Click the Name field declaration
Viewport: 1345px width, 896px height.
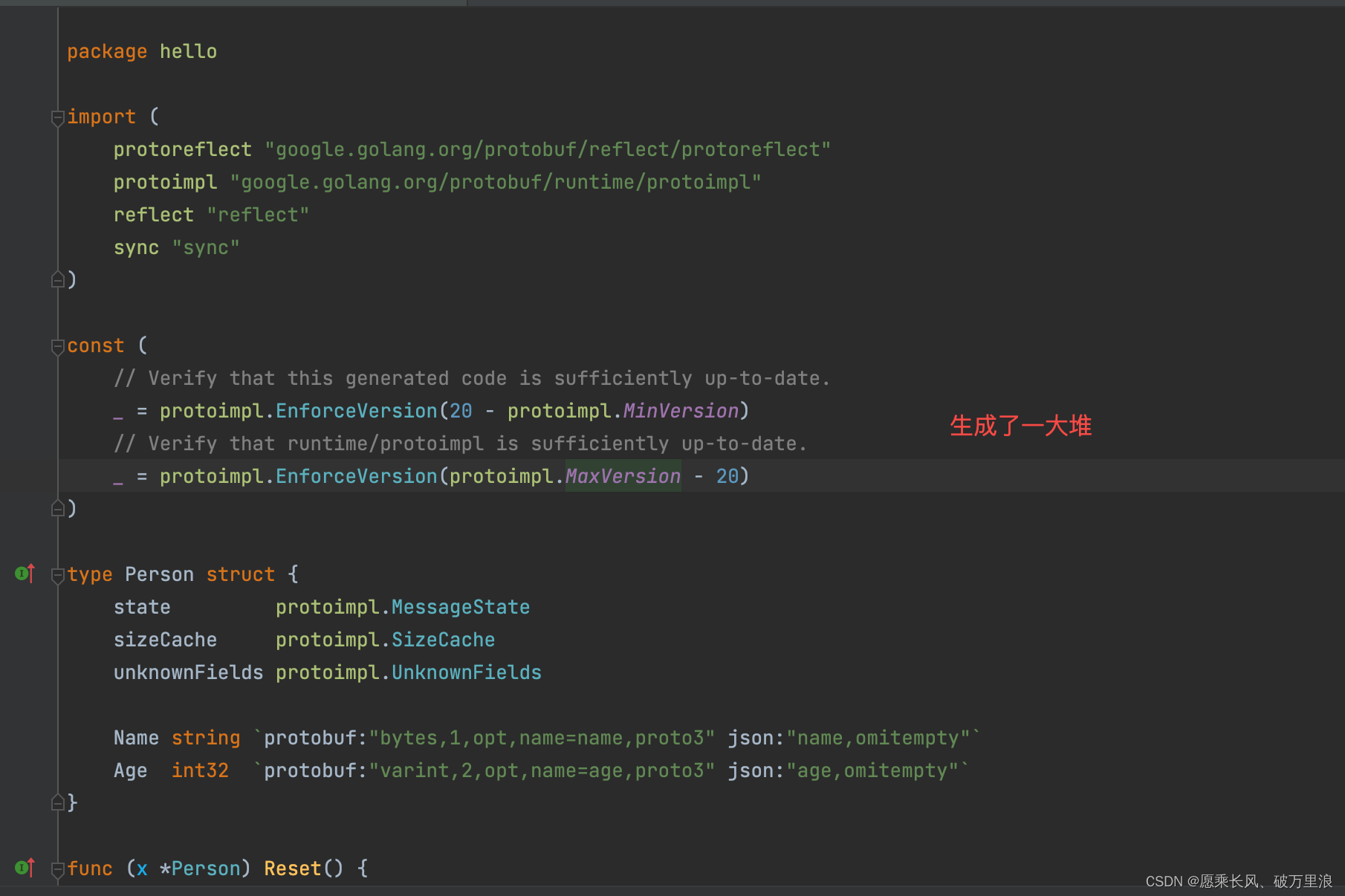[136, 737]
